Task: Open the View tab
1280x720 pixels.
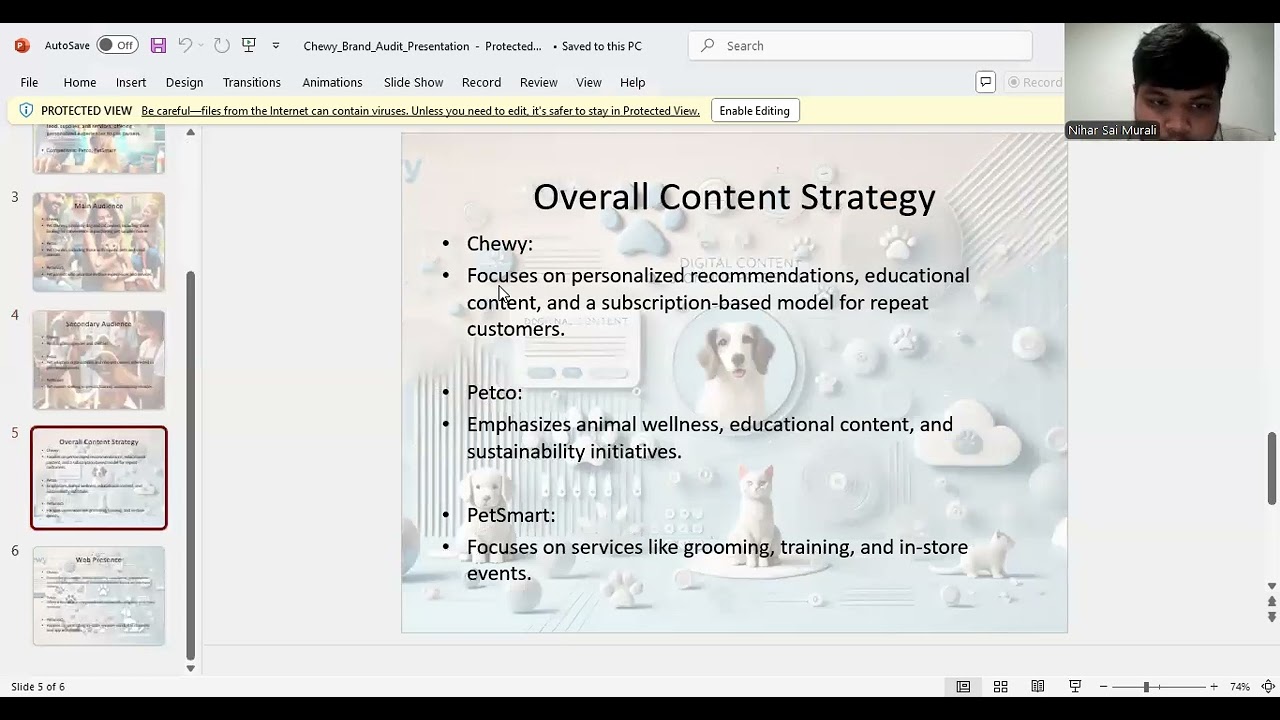Action: (x=589, y=82)
